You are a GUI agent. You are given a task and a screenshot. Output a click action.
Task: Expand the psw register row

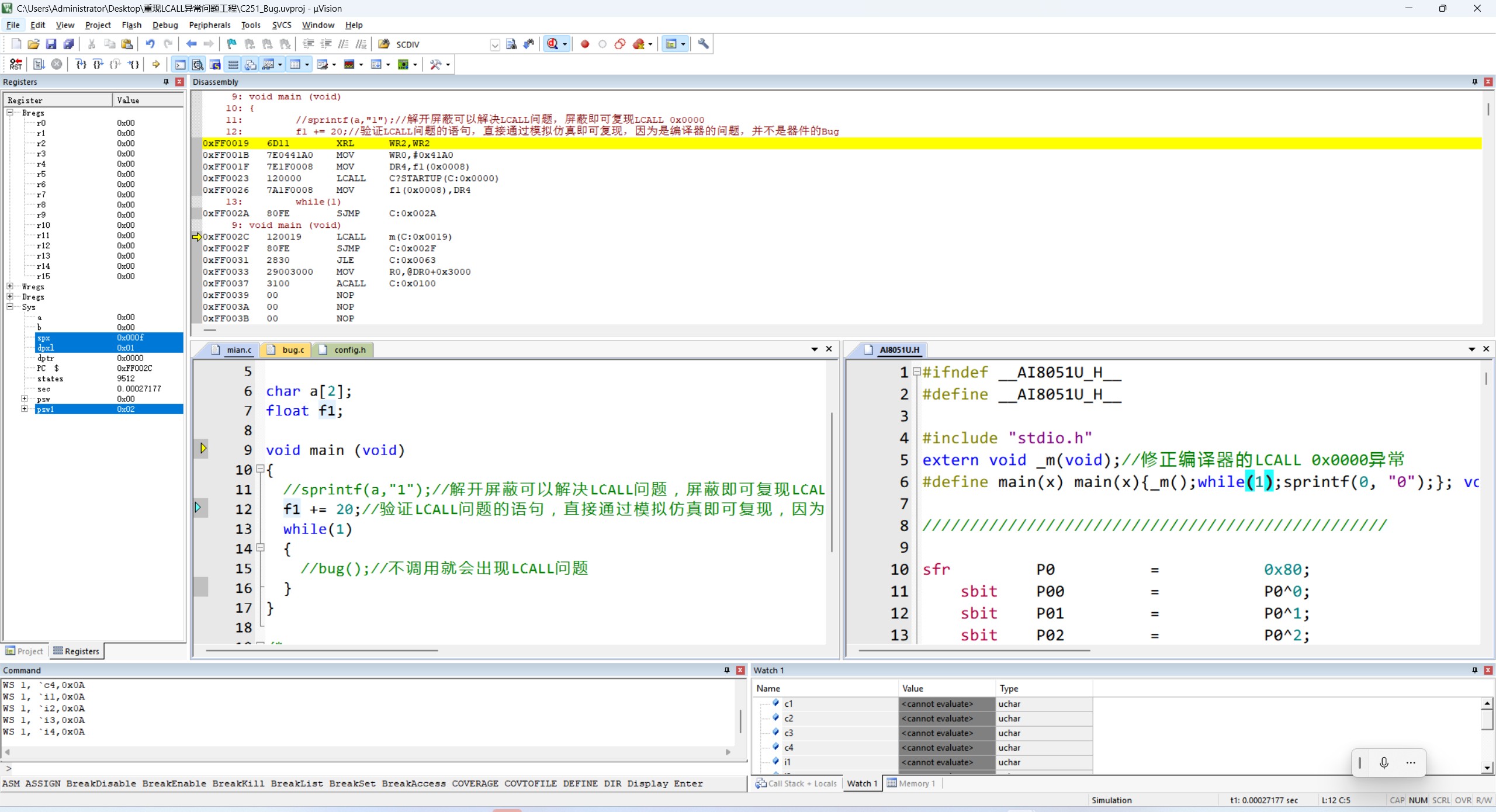(25, 398)
